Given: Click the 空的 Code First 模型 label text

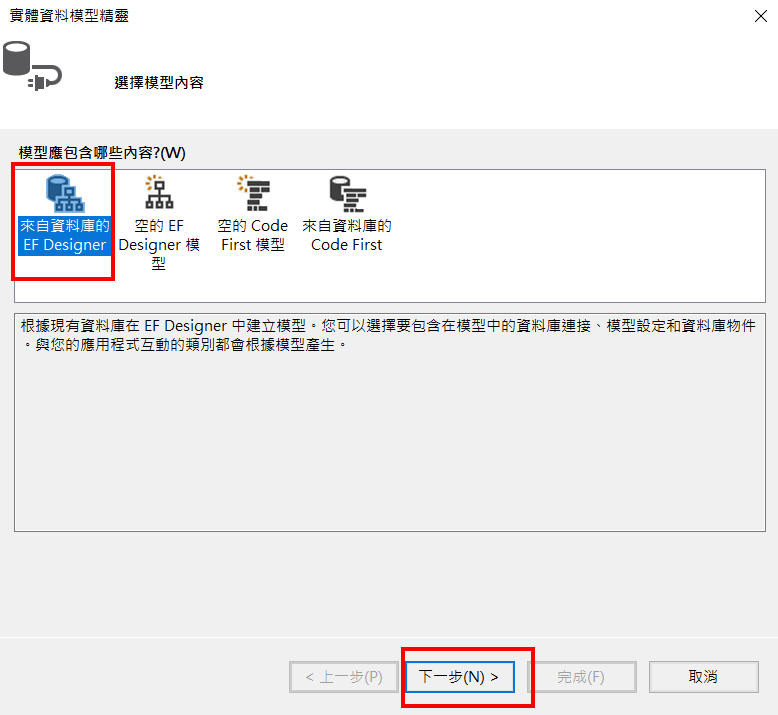Looking at the screenshot, I should pyautogui.click(x=253, y=235).
